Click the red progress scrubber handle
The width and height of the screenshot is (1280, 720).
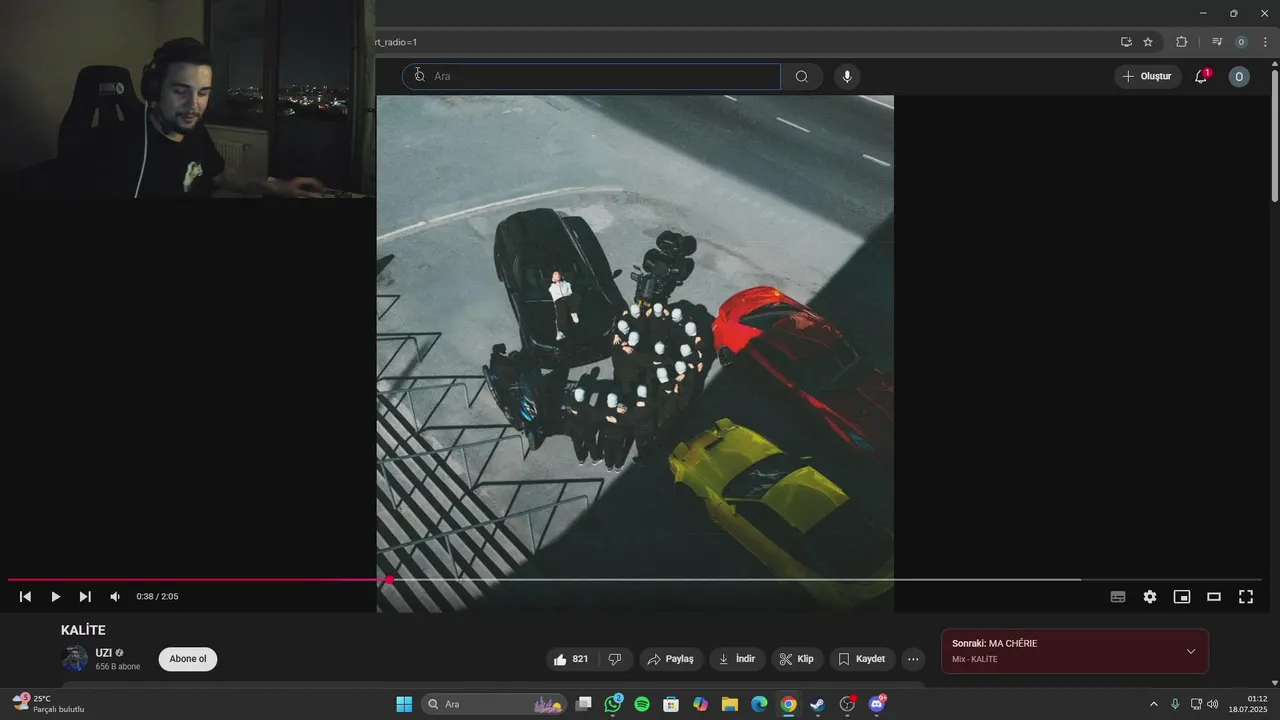389,580
